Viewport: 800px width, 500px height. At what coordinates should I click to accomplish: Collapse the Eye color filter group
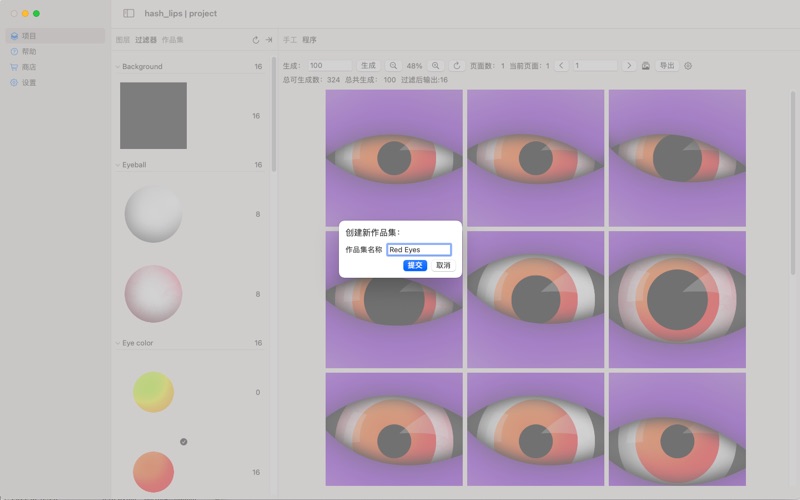117,343
